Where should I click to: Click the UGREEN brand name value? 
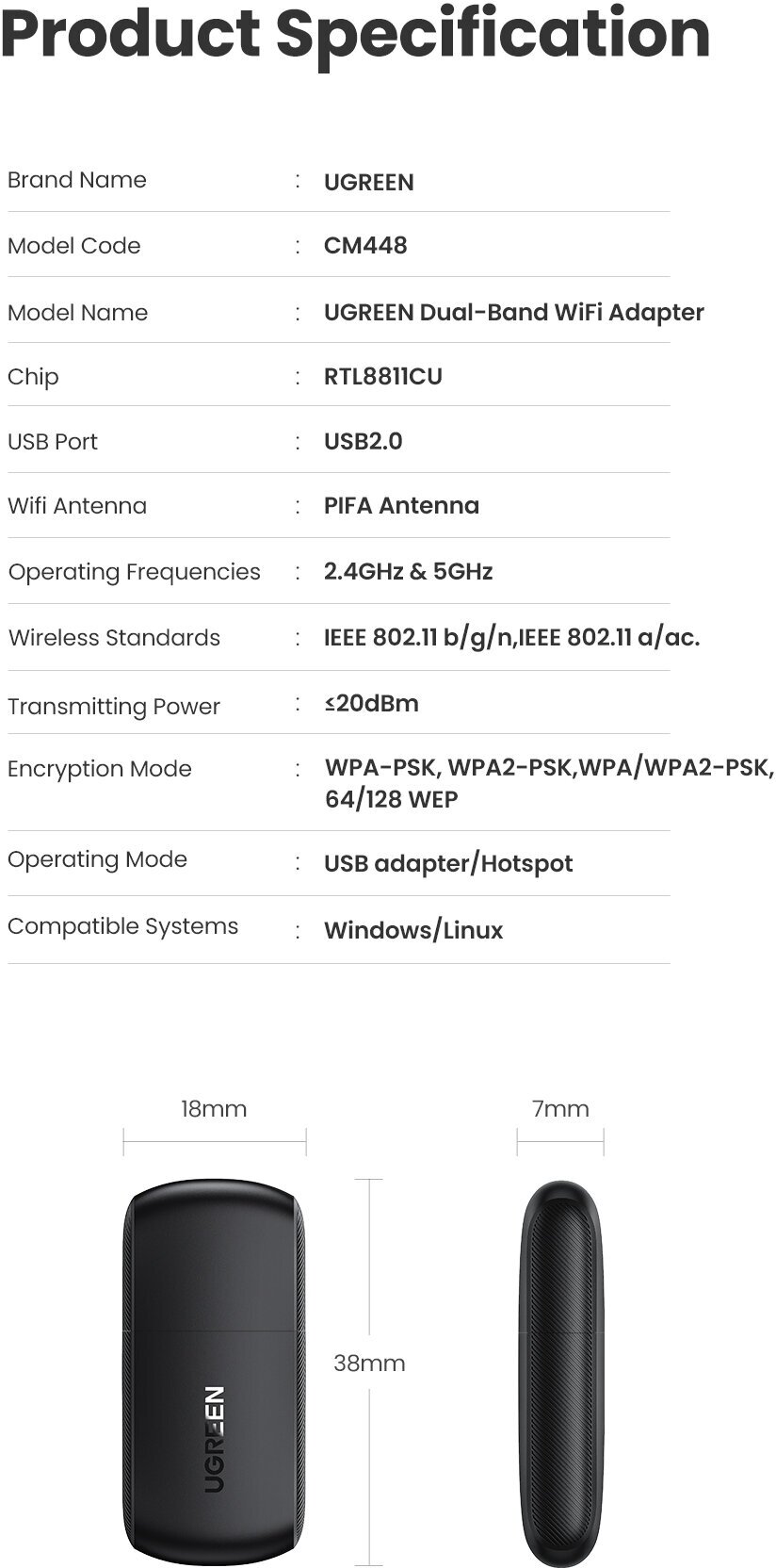click(368, 182)
